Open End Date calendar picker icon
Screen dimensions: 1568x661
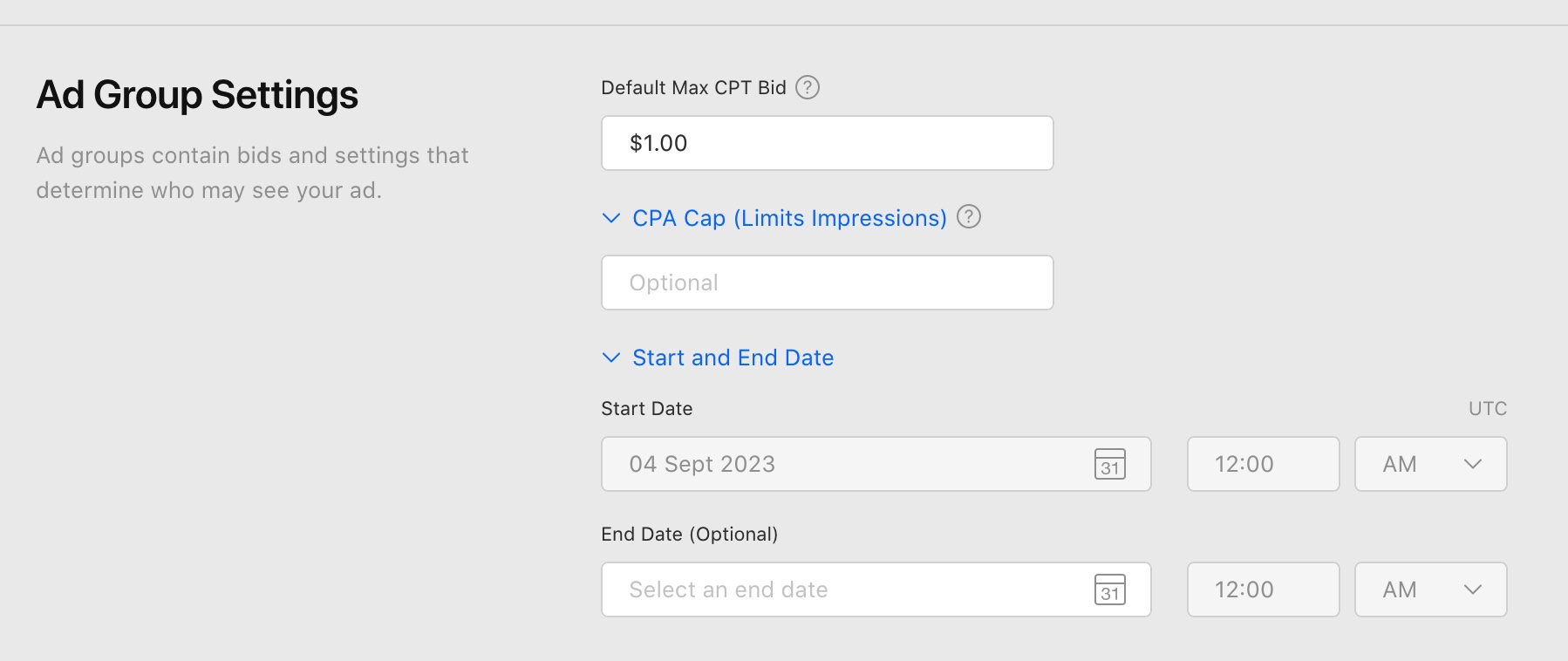(x=1110, y=589)
